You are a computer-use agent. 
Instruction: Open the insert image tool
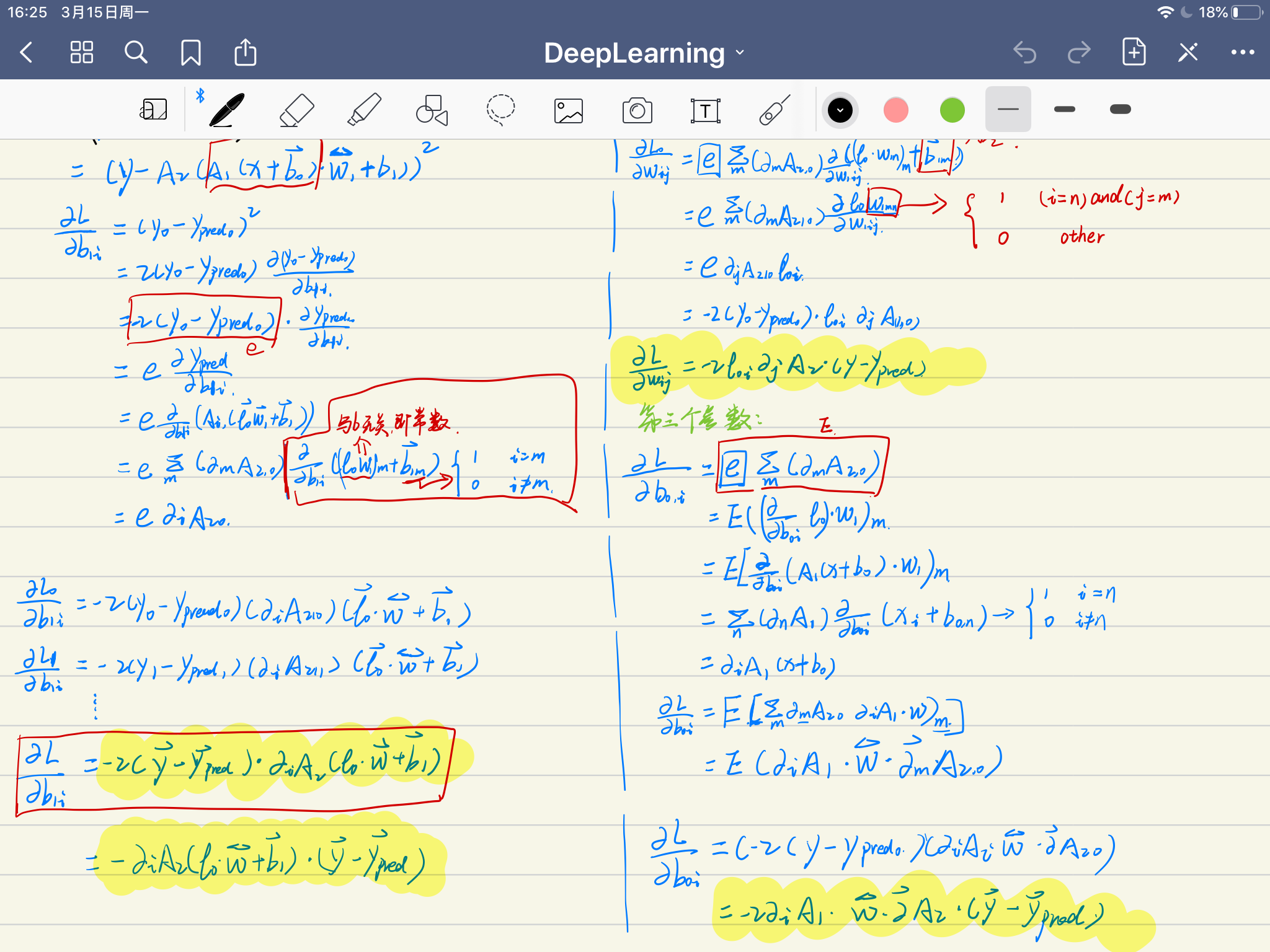[x=569, y=110]
